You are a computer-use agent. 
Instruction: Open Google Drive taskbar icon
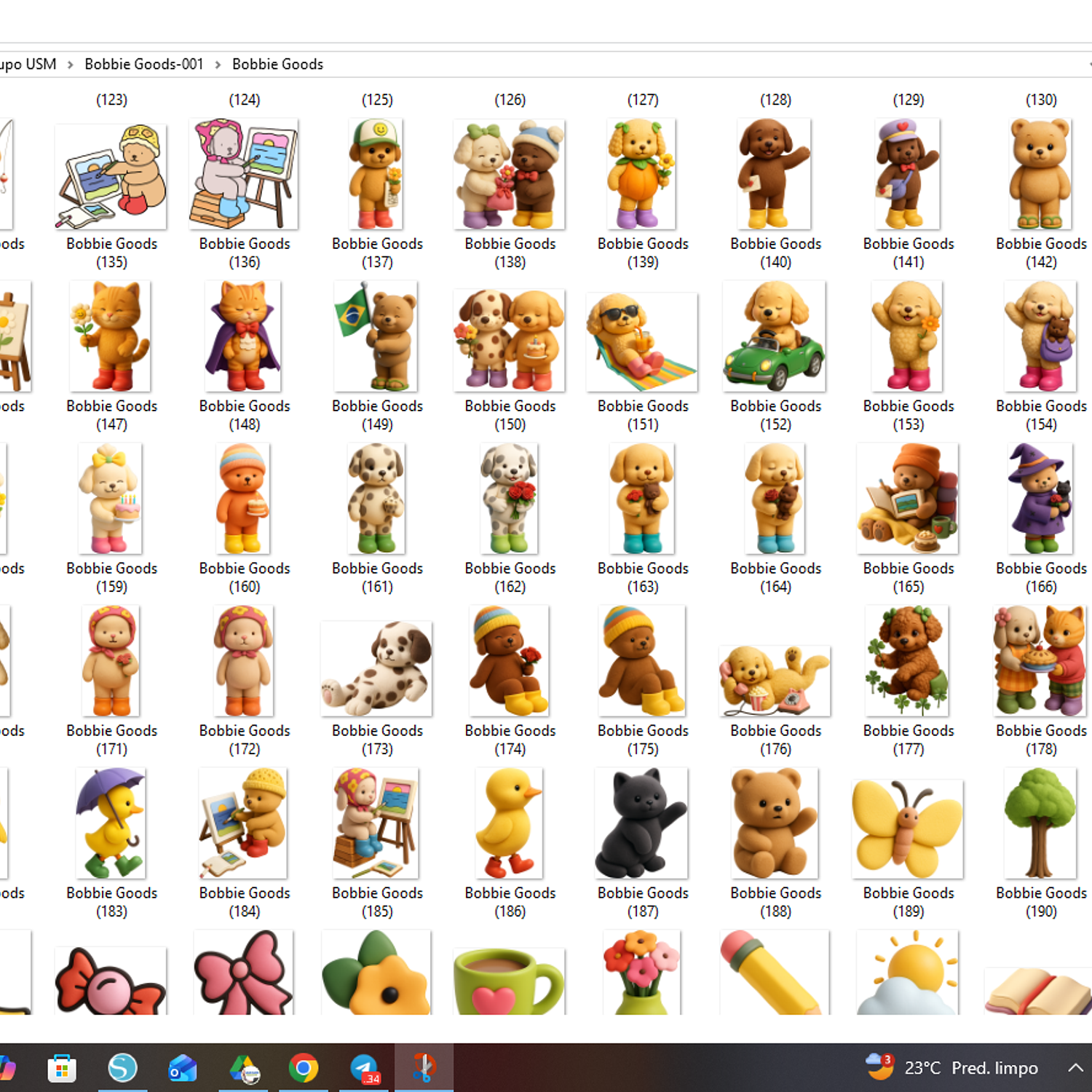tap(244, 1068)
